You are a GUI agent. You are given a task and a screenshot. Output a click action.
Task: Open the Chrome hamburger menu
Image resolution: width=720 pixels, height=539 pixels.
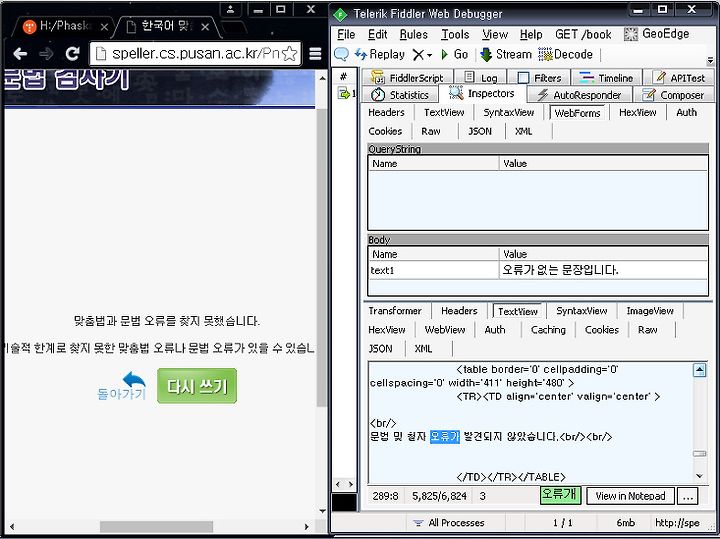coord(315,54)
